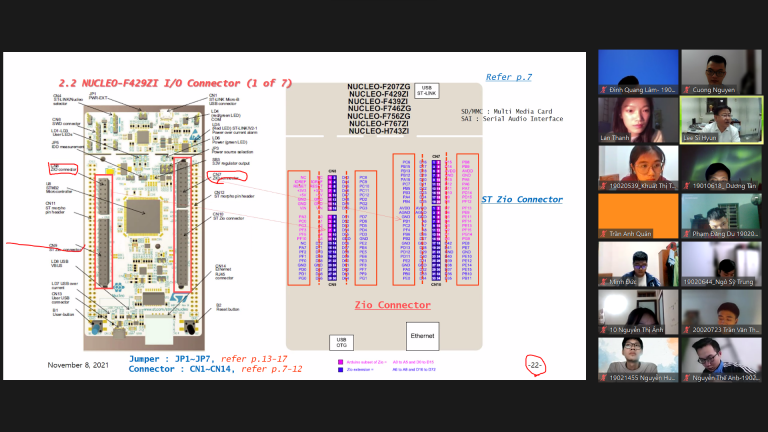Click the muted mic icon on 19020539_Khuất Thị T tile

[604, 186]
